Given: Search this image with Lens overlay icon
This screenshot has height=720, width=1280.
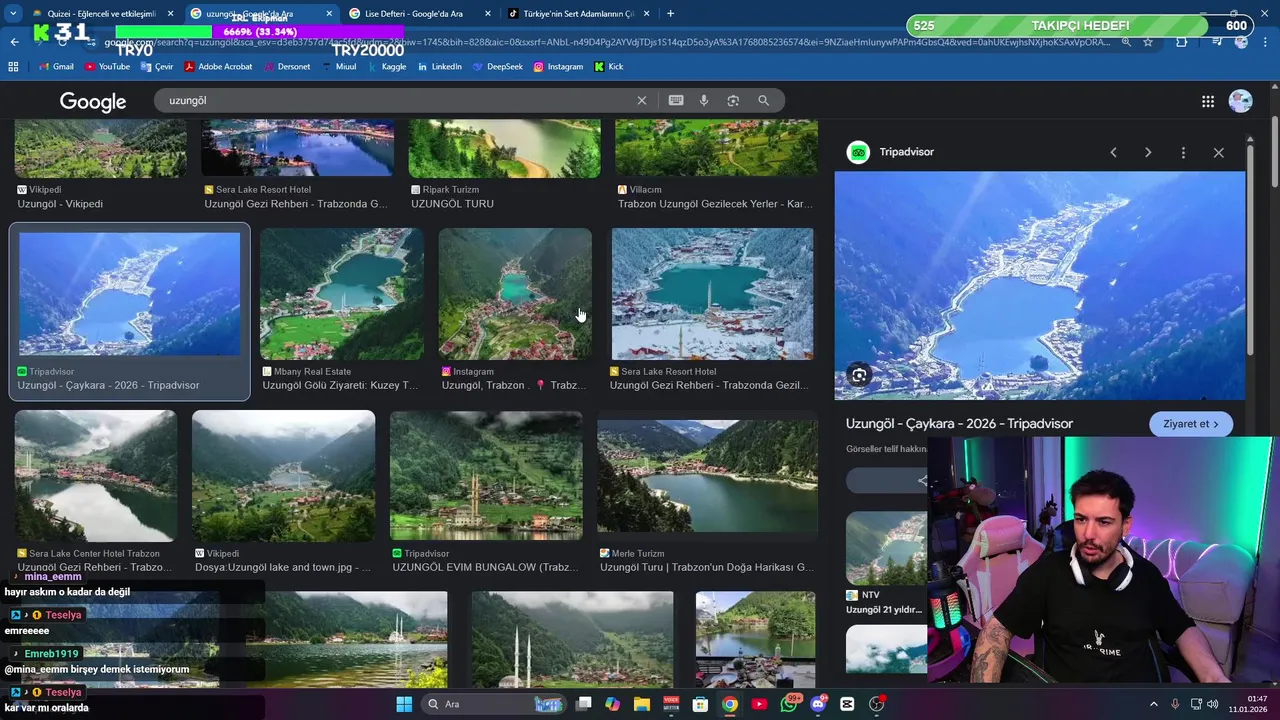Looking at the screenshot, I should (x=859, y=375).
